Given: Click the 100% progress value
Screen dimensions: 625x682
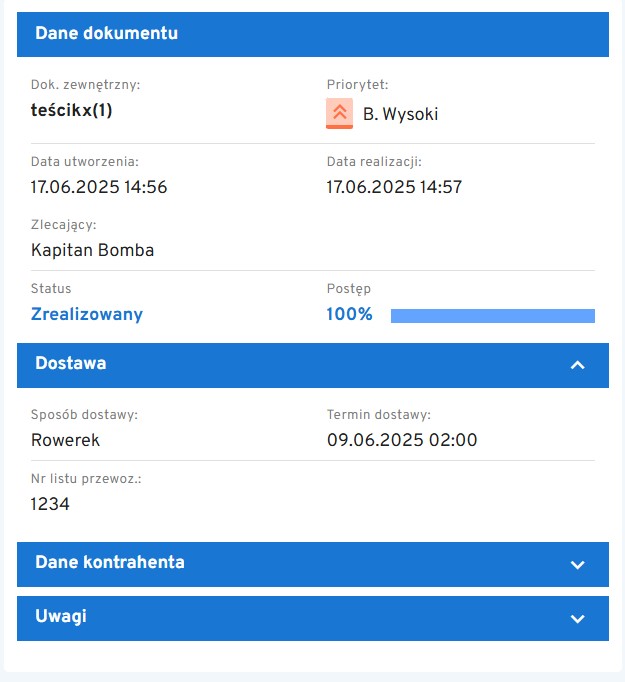Looking at the screenshot, I should 349,314.
